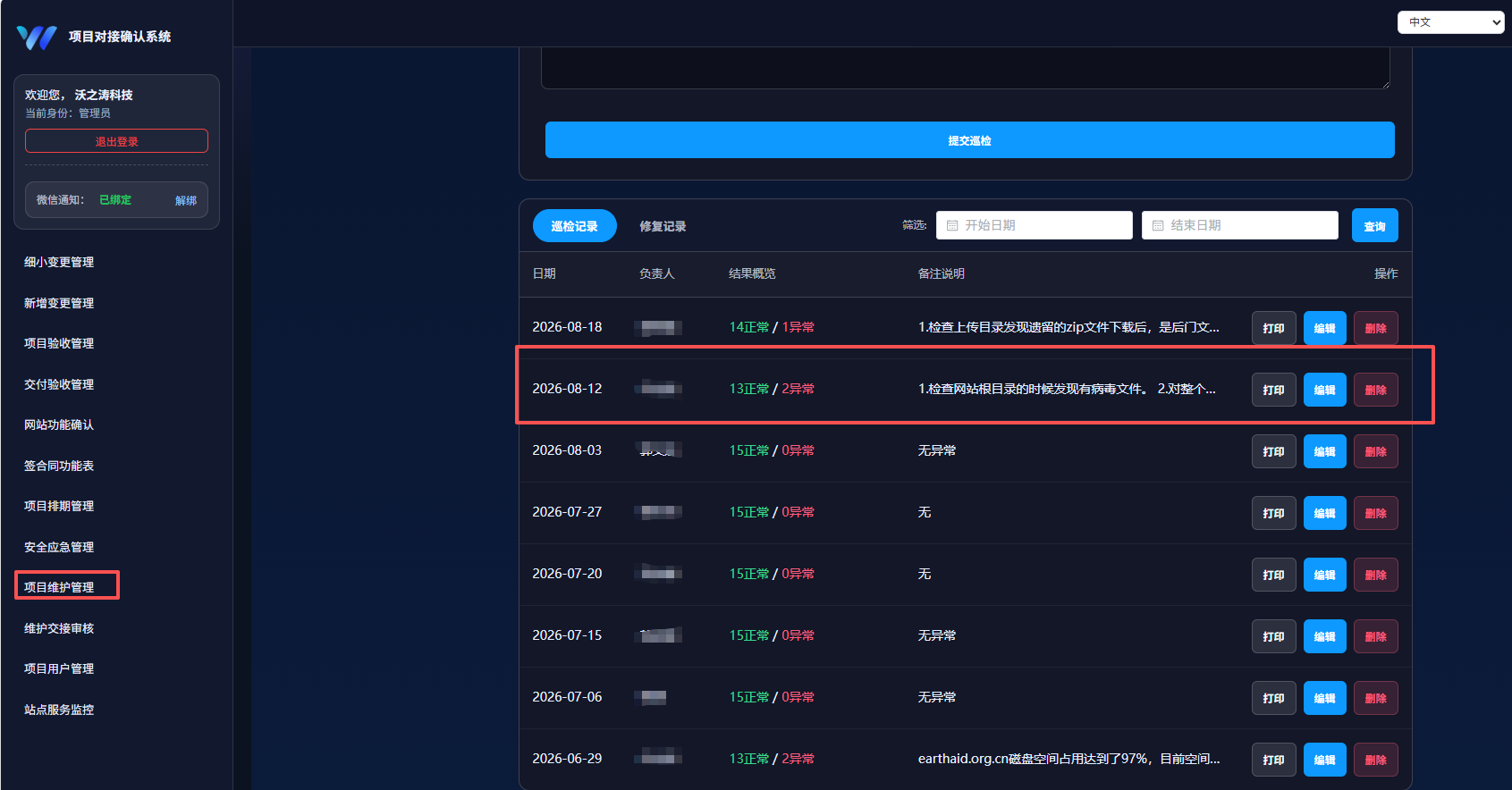Open 签合同功能表 menu item
The height and width of the screenshot is (790, 1512).
59,466
